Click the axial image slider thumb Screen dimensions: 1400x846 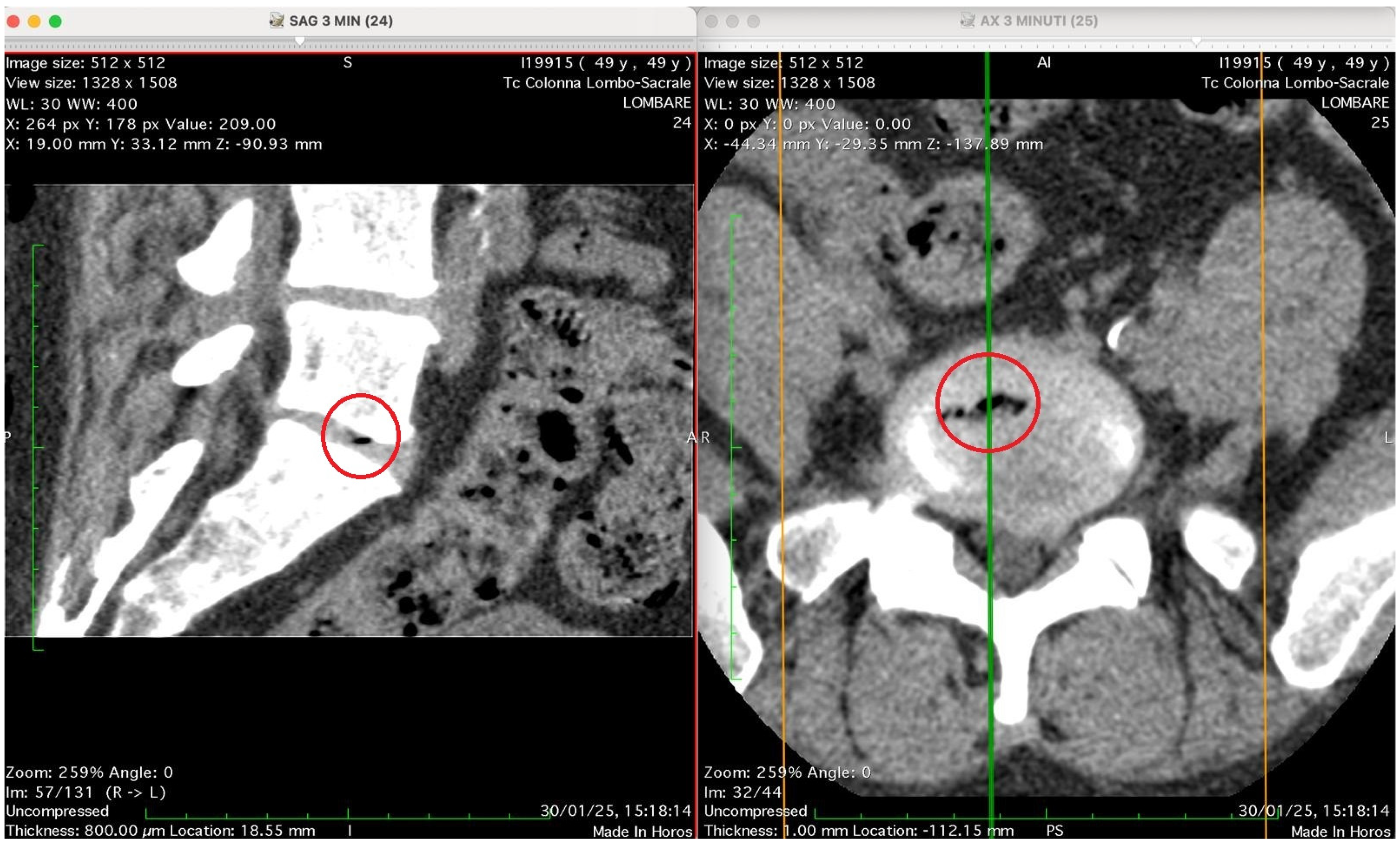click(1196, 41)
